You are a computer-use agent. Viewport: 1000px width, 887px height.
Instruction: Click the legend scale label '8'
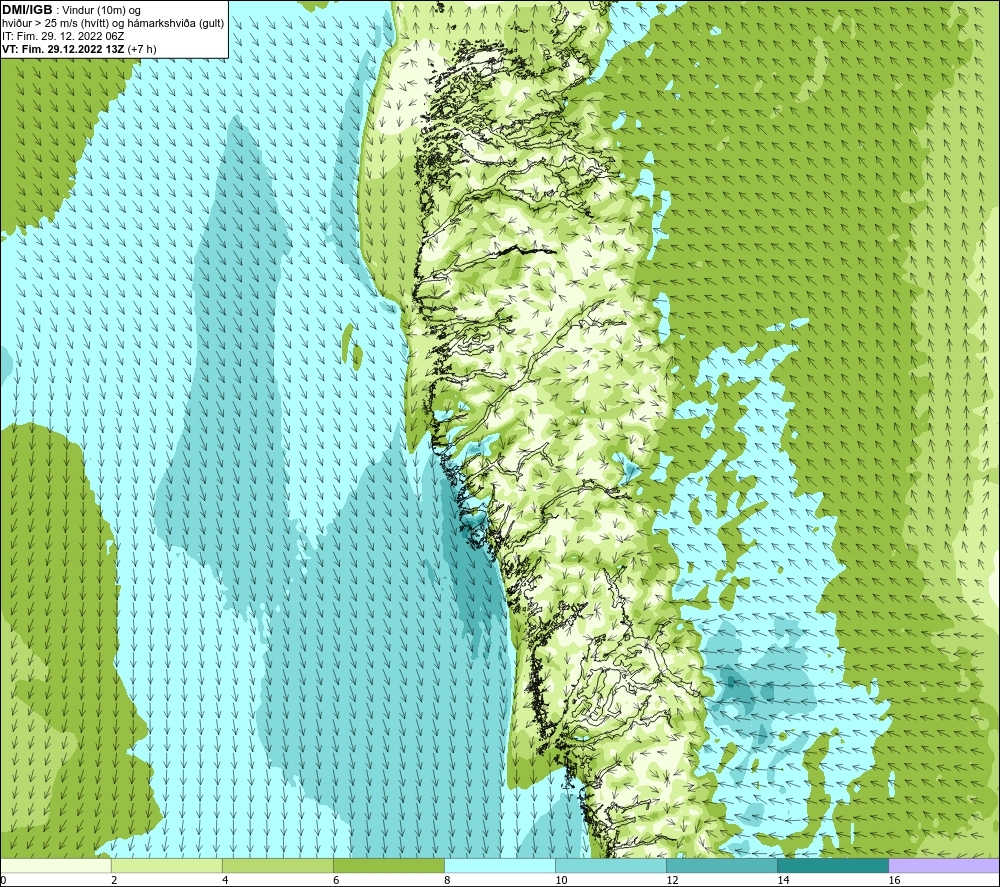point(447,880)
